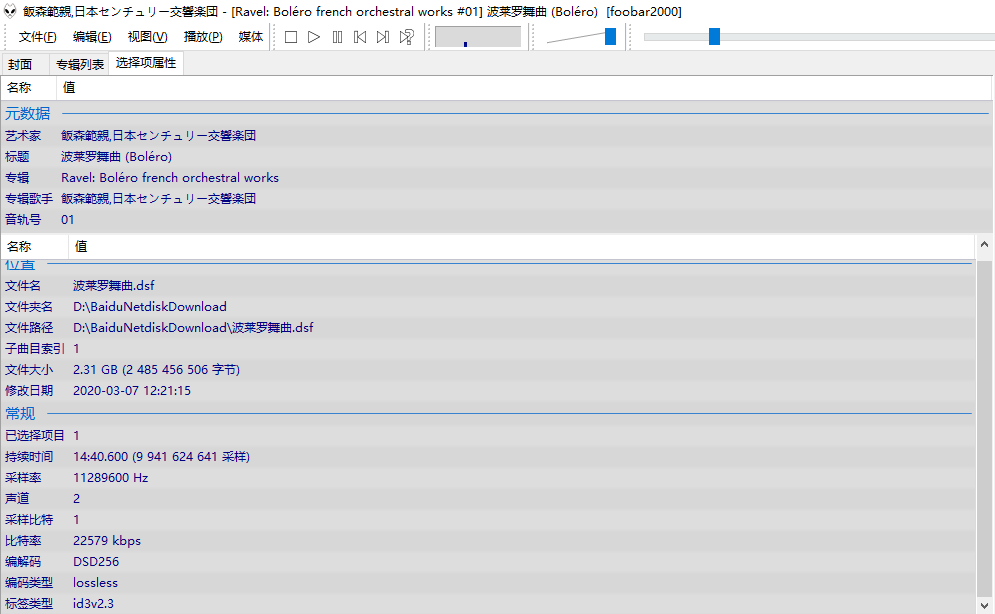Open the 视图 (View) menu
995x614 pixels.
147,37
